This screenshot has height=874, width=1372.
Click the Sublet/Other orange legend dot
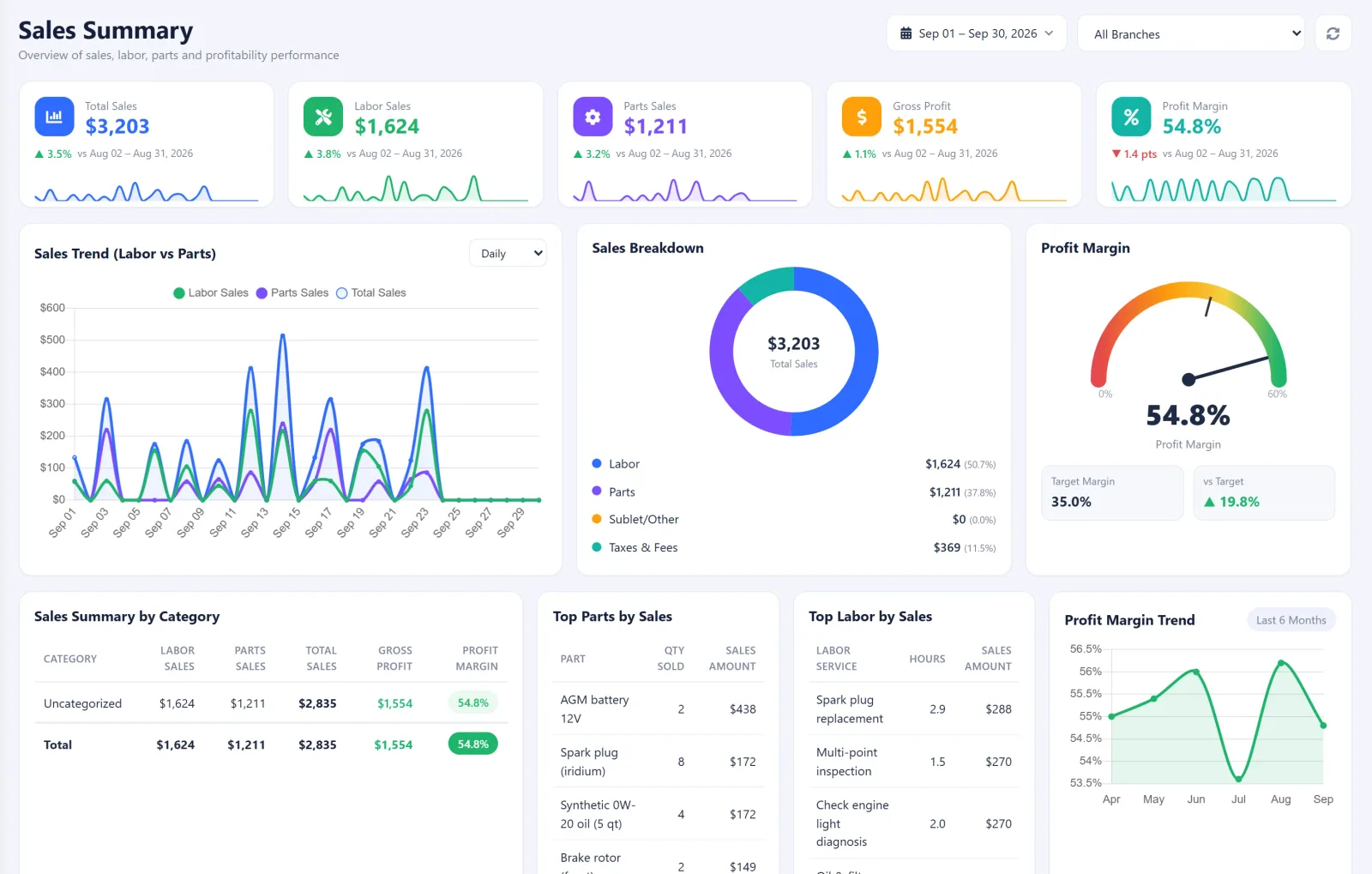click(597, 519)
